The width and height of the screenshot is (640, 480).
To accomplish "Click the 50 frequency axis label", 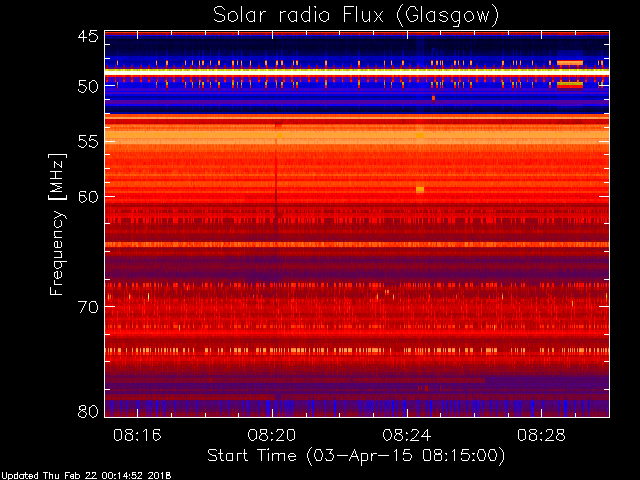I will 88,87.
